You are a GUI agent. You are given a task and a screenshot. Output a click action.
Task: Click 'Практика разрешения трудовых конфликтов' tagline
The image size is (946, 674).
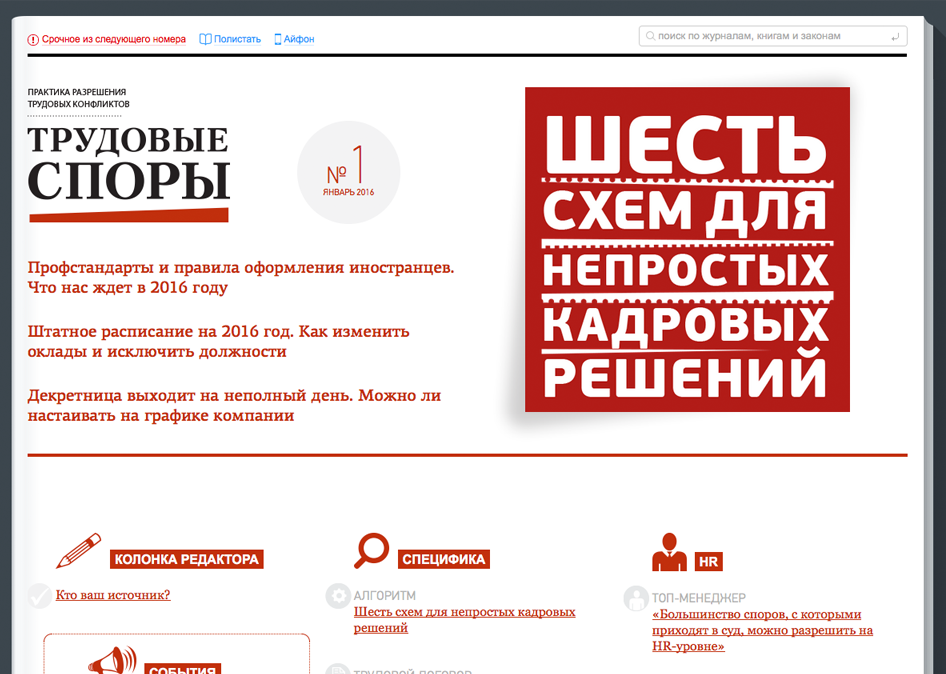click(x=78, y=98)
